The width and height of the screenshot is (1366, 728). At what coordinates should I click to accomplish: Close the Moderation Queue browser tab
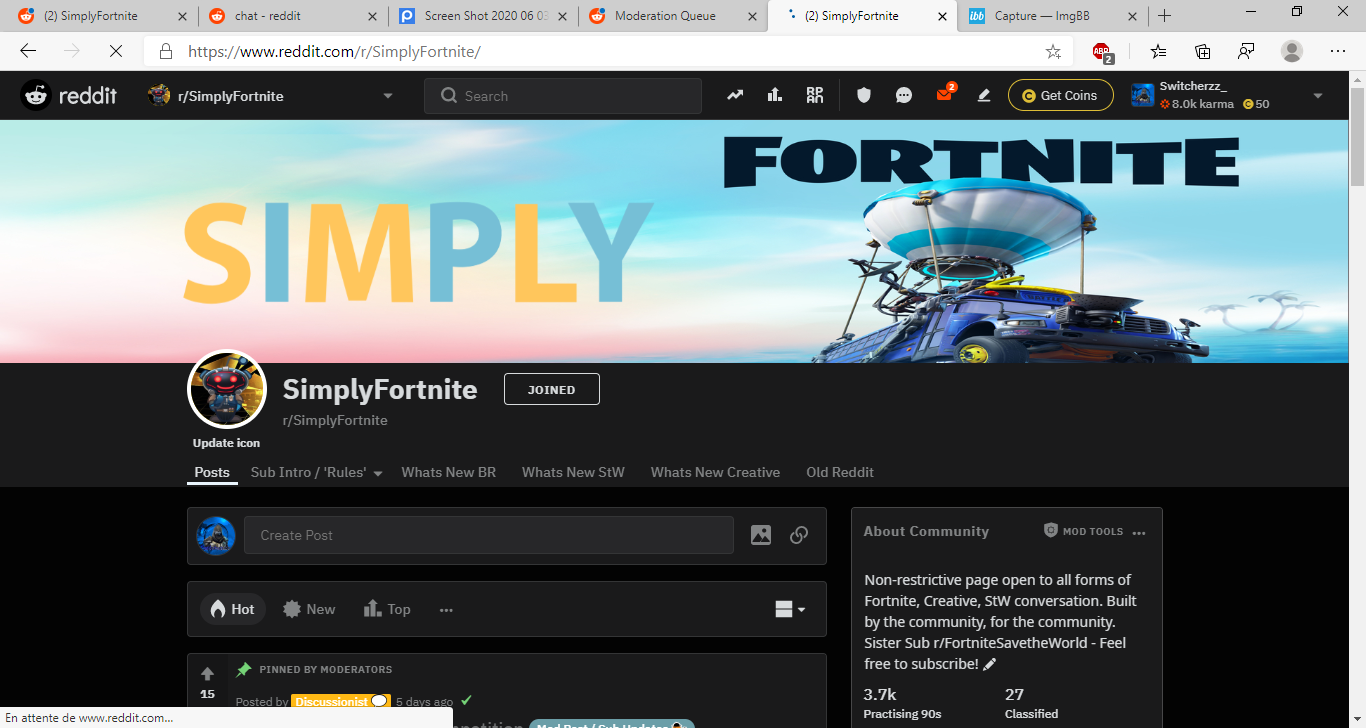click(x=752, y=16)
